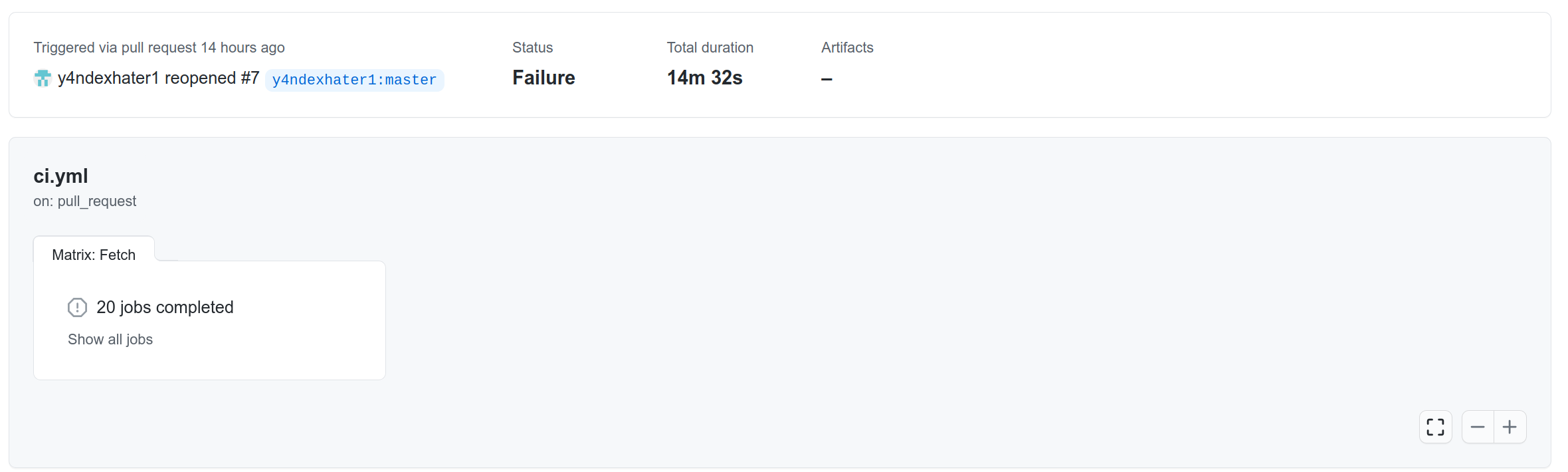Enter fullscreen view of workflow graph
Screen dimensions: 1568x472
pos(1435,427)
